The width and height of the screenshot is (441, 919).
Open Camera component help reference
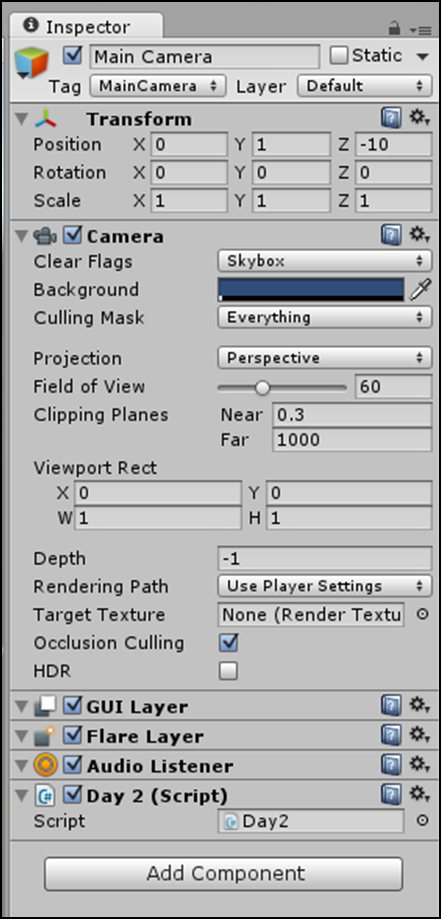391,236
